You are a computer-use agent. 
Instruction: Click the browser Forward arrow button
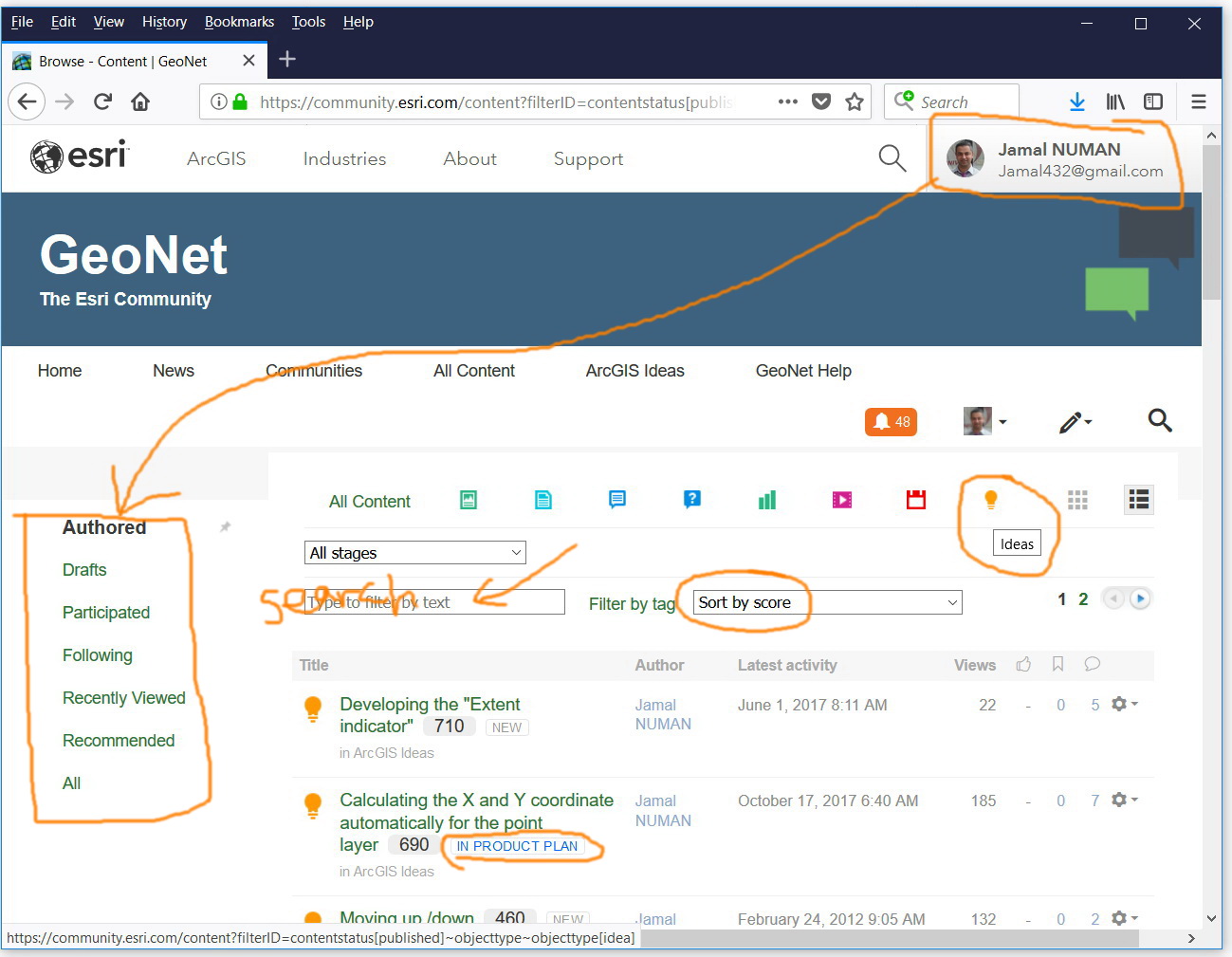[64, 101]
